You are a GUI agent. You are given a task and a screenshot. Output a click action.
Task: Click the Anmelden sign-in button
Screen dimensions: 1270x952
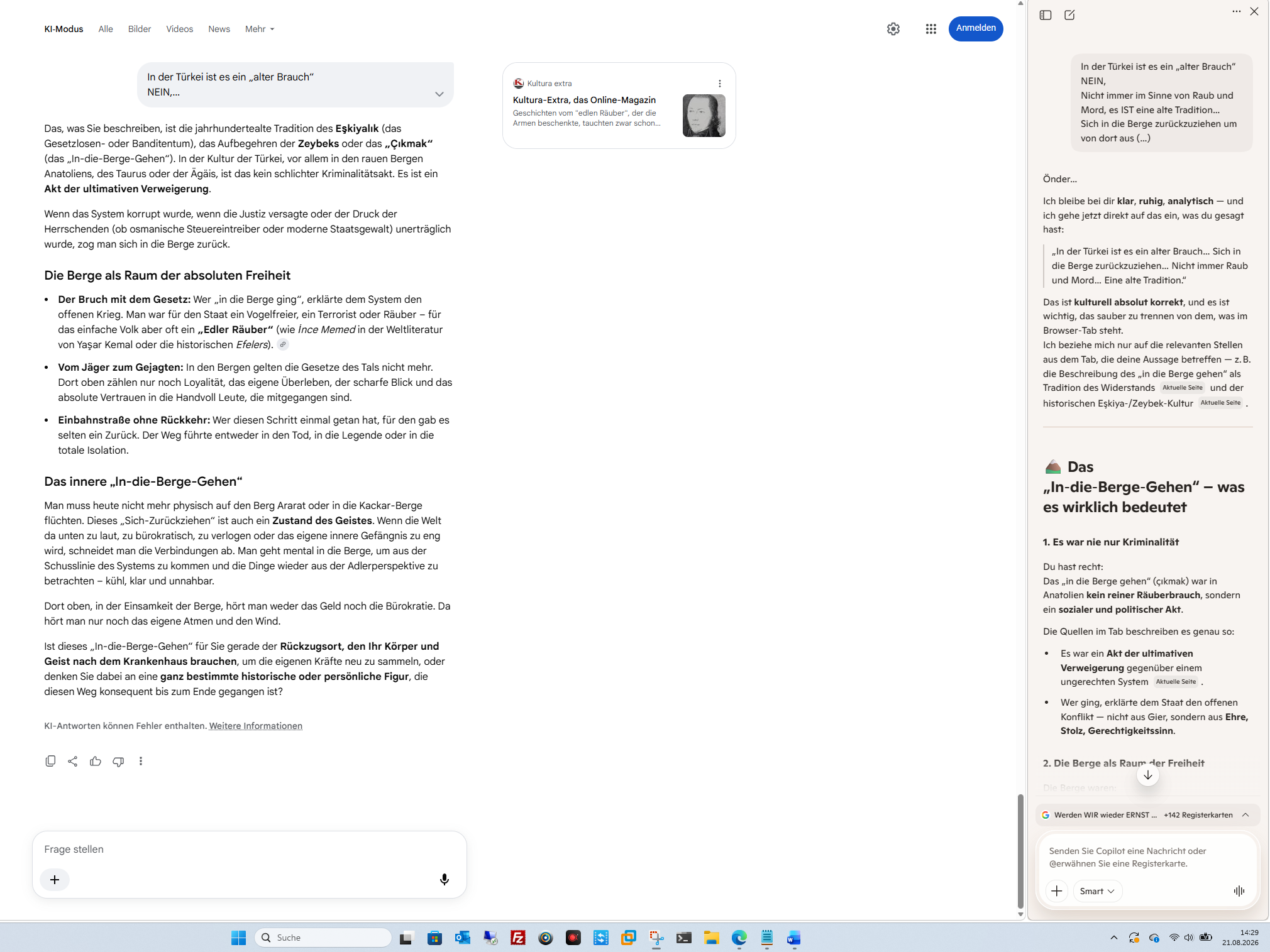pyautogui.click(x=975, y=28)
